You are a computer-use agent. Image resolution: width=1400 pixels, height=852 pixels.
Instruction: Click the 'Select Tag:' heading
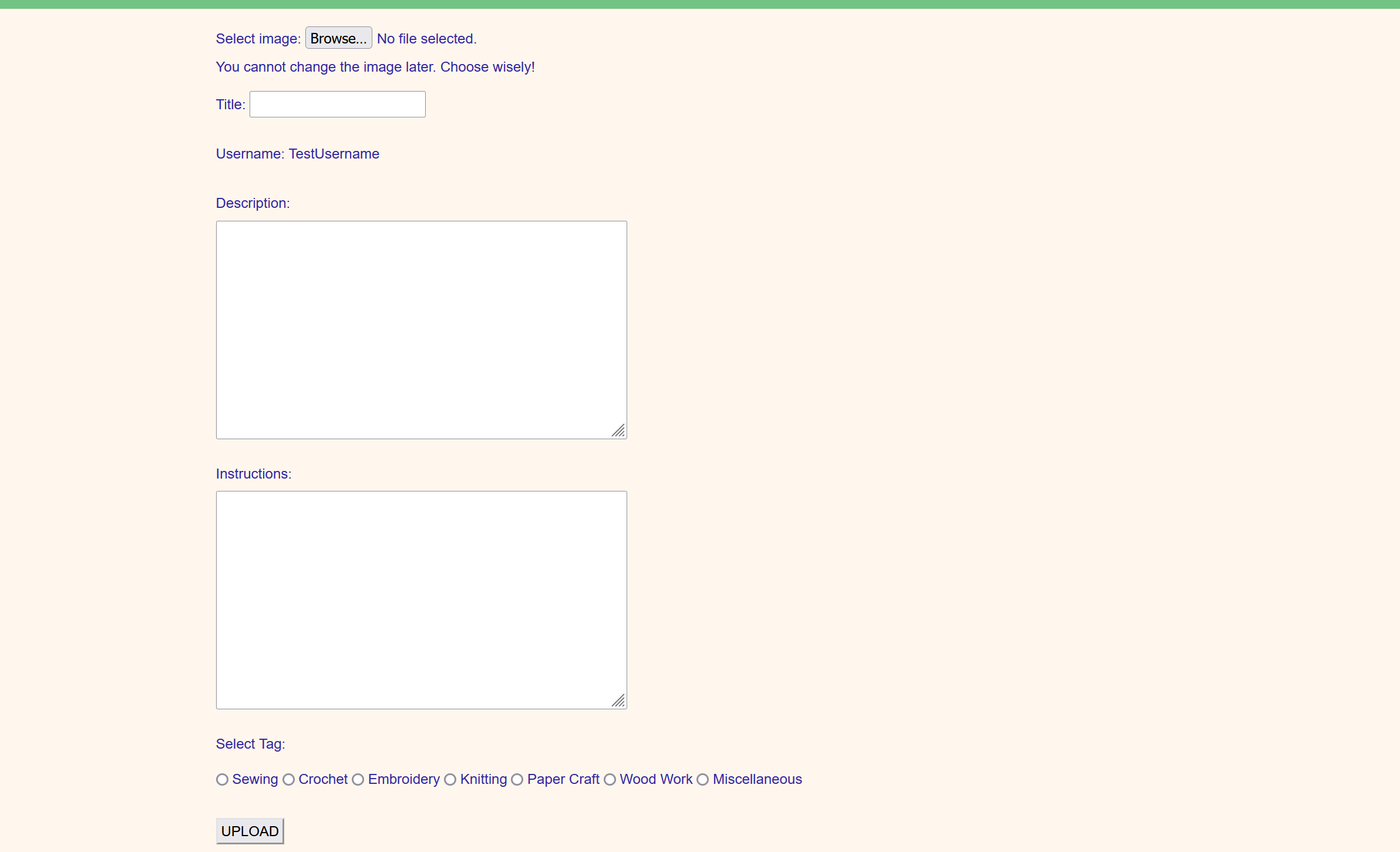250,744
